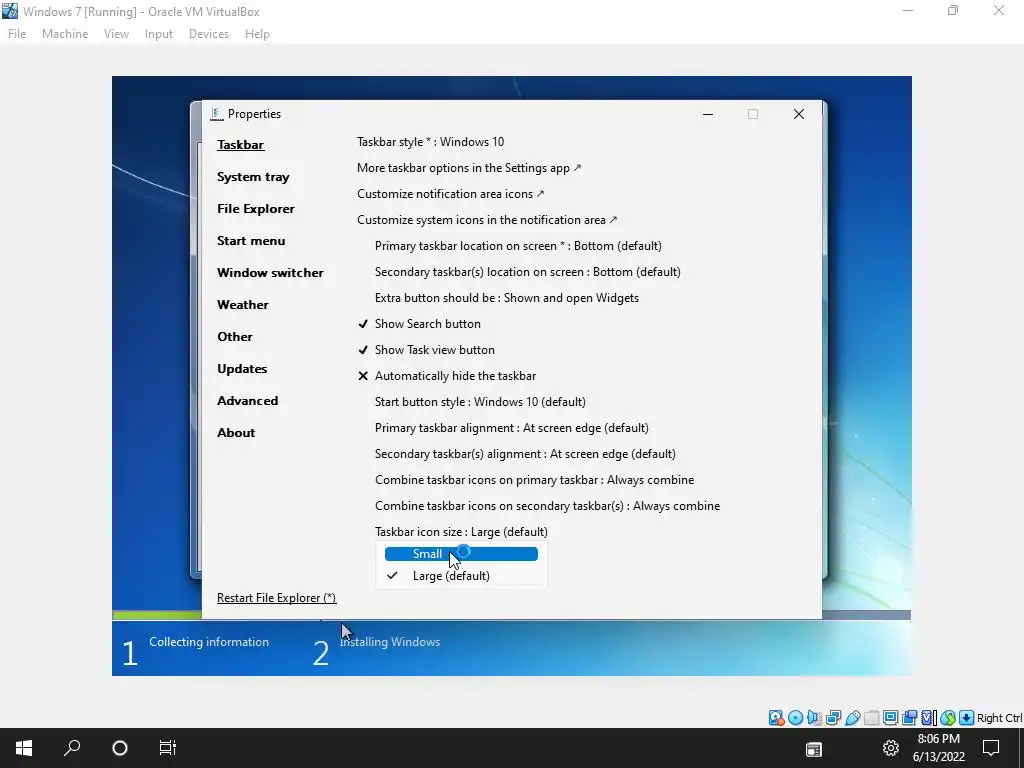1024x768 pixels.
Task: Click the VirtualBox window title icon
Action: point(10,11)
